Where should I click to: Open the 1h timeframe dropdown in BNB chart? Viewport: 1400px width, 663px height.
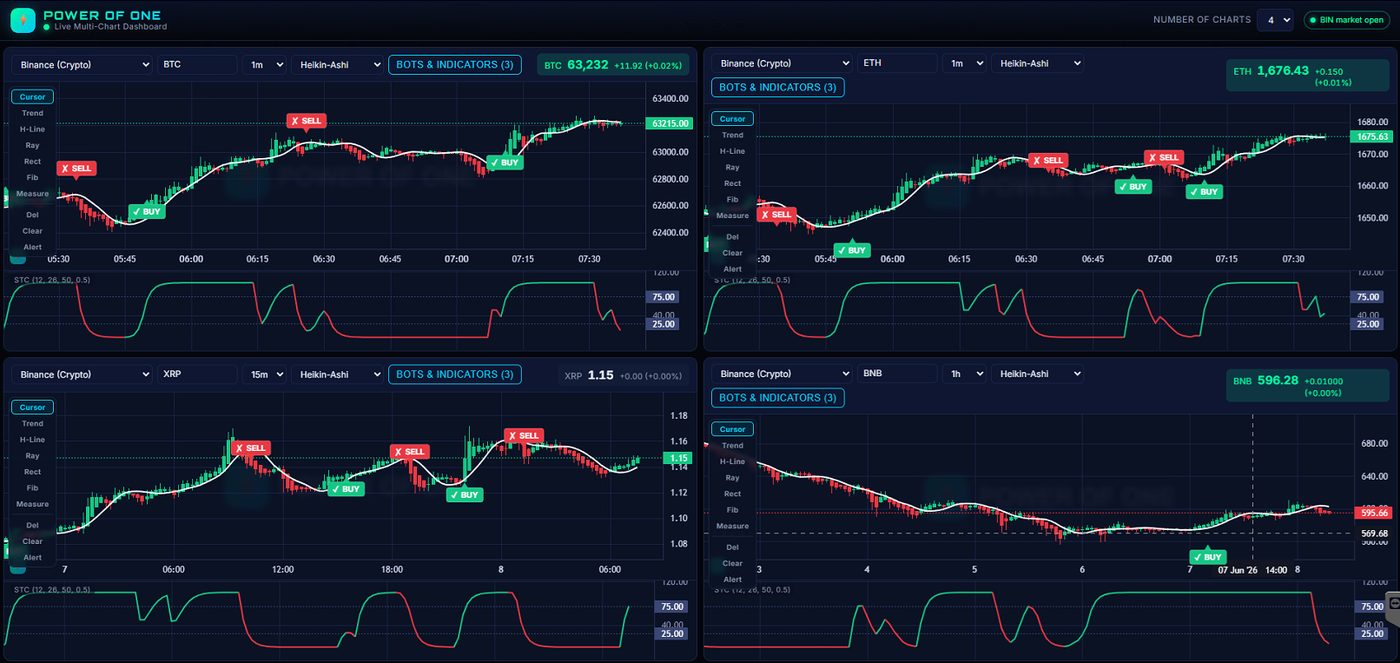click(964, 374)
